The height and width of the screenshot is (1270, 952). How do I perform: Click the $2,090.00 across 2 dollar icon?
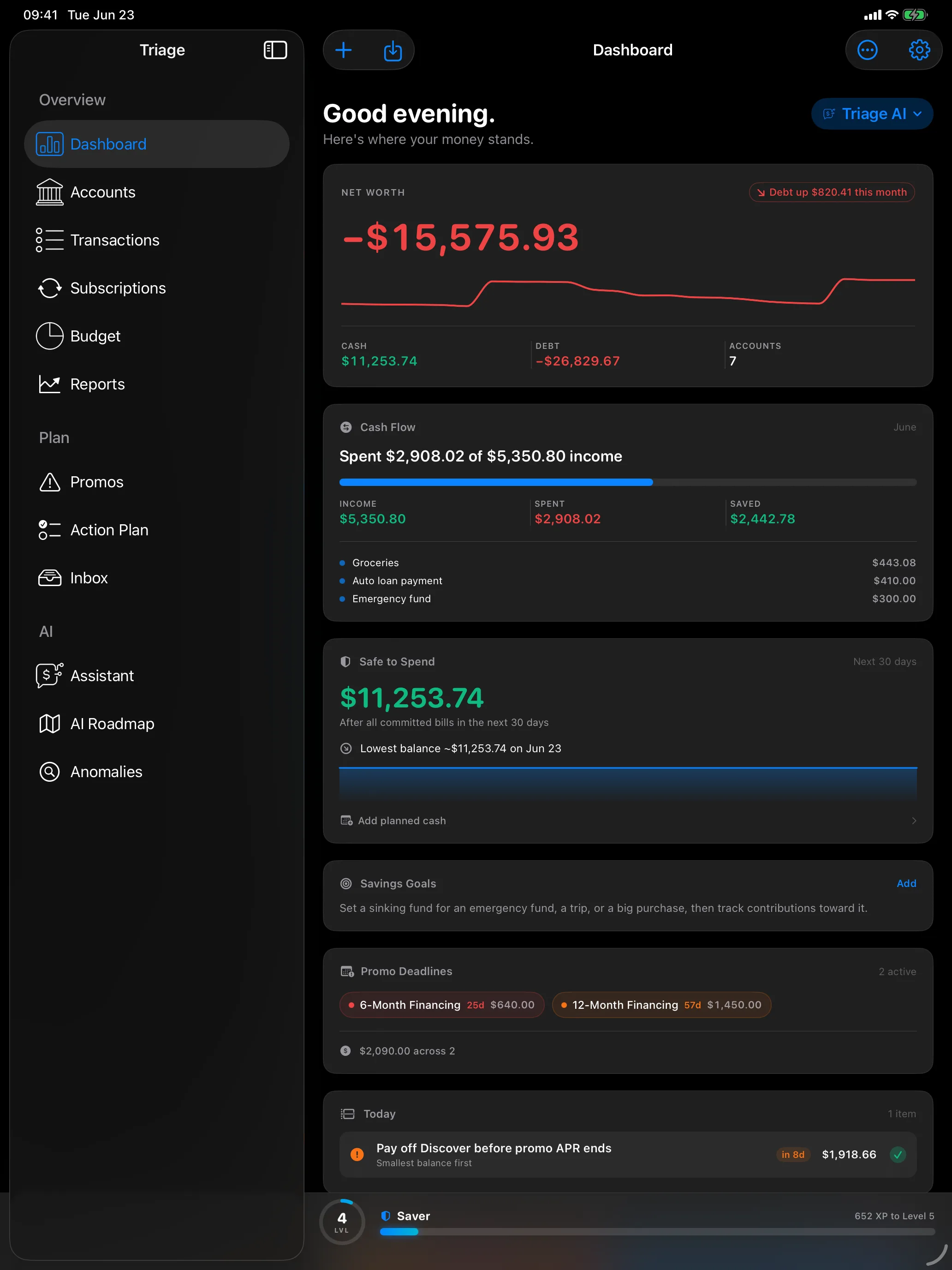345,1051
